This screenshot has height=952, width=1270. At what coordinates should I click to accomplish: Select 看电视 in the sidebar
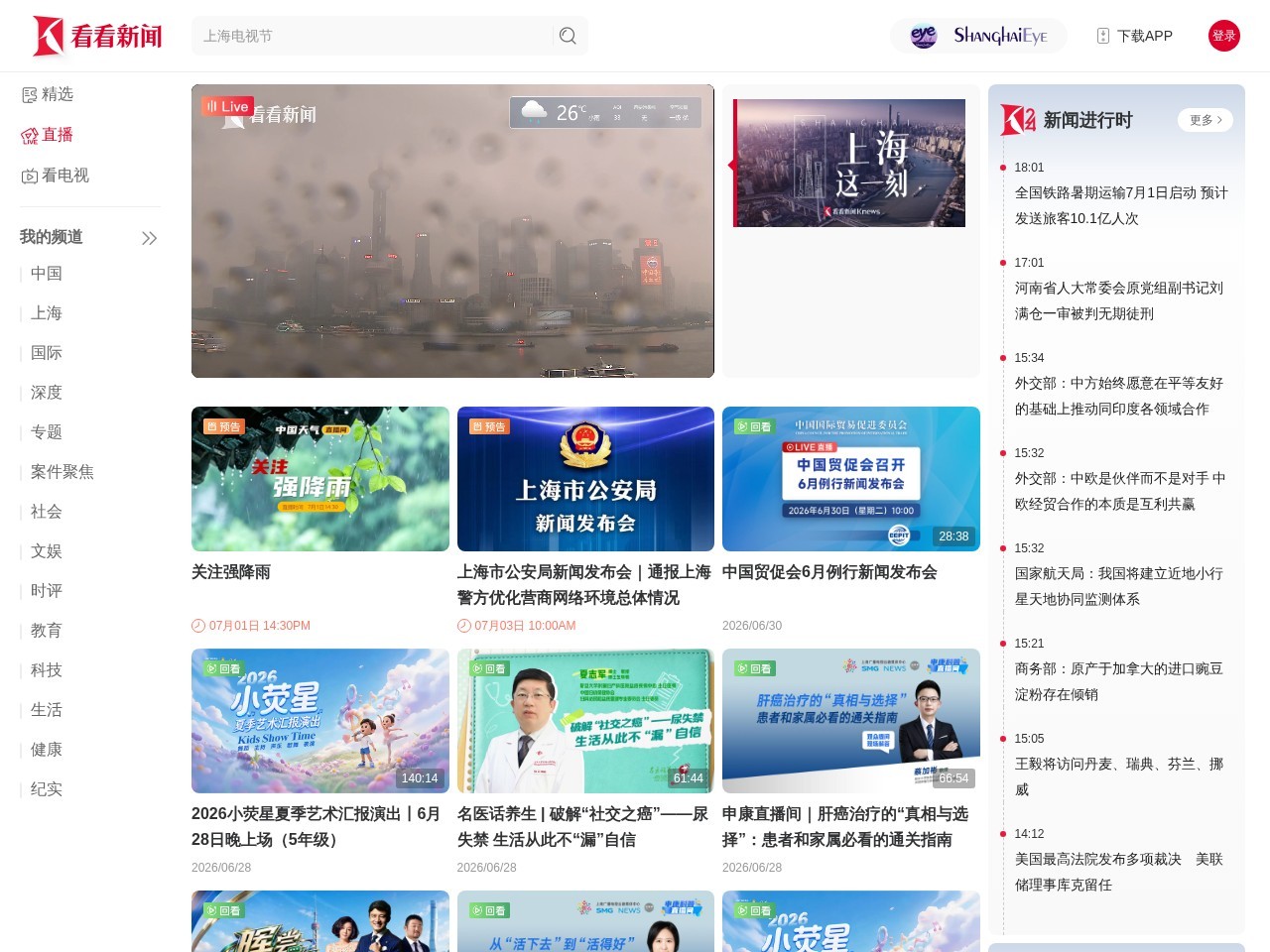(65, 176)
